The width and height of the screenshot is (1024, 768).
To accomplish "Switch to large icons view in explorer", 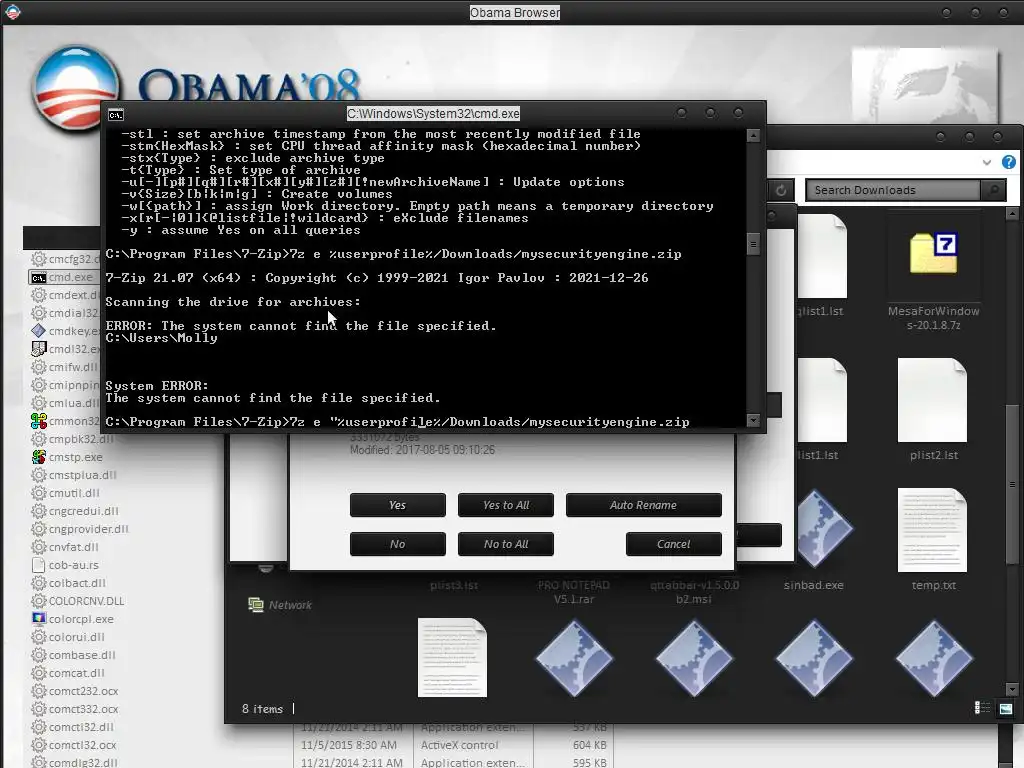I will [1006, 708].
